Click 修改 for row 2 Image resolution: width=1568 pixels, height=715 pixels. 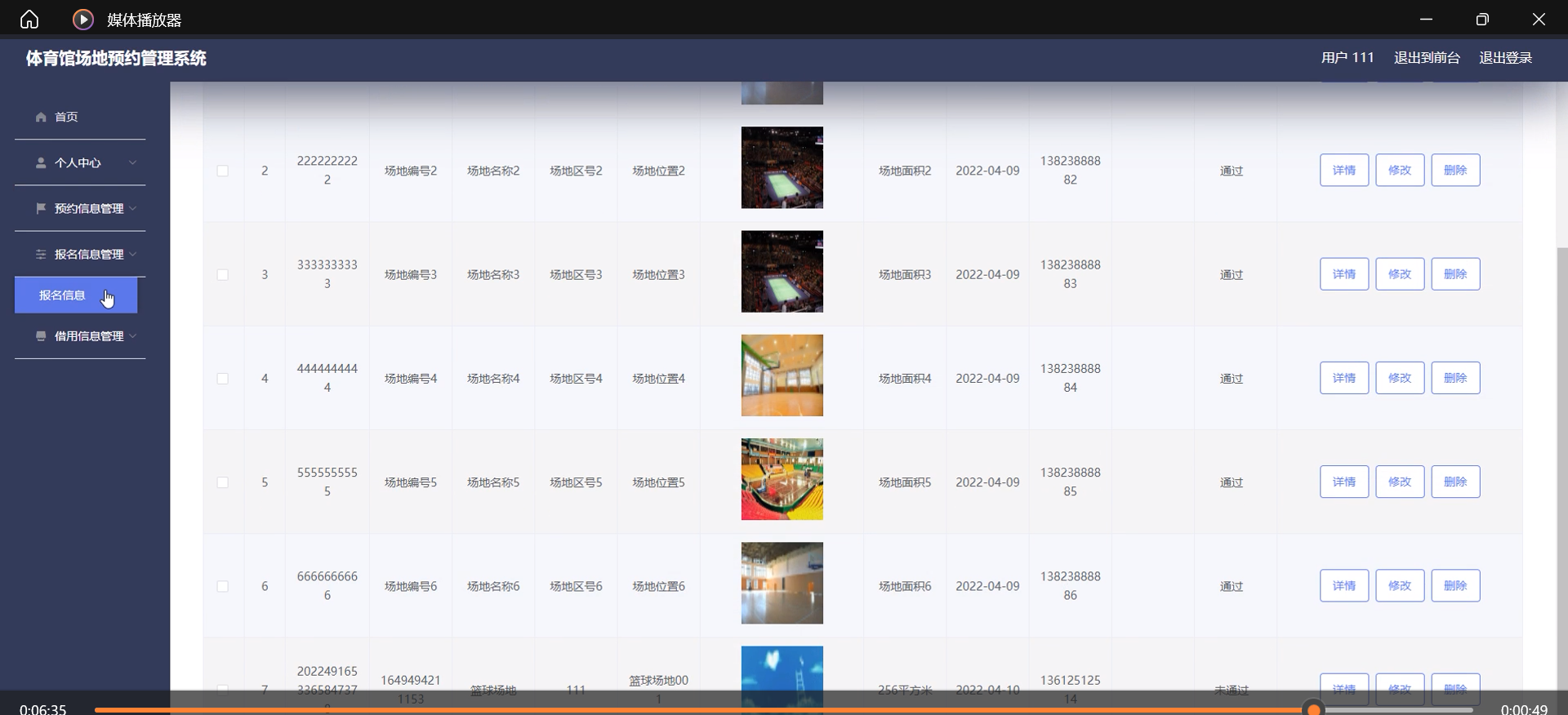[1400, 170]
